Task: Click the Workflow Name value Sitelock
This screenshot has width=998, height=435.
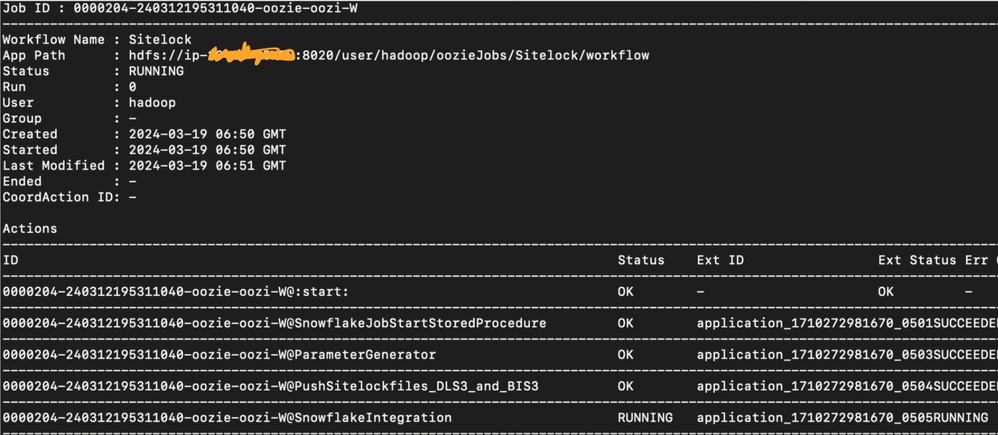Action: pyautogui.click(x=160, y=39)
